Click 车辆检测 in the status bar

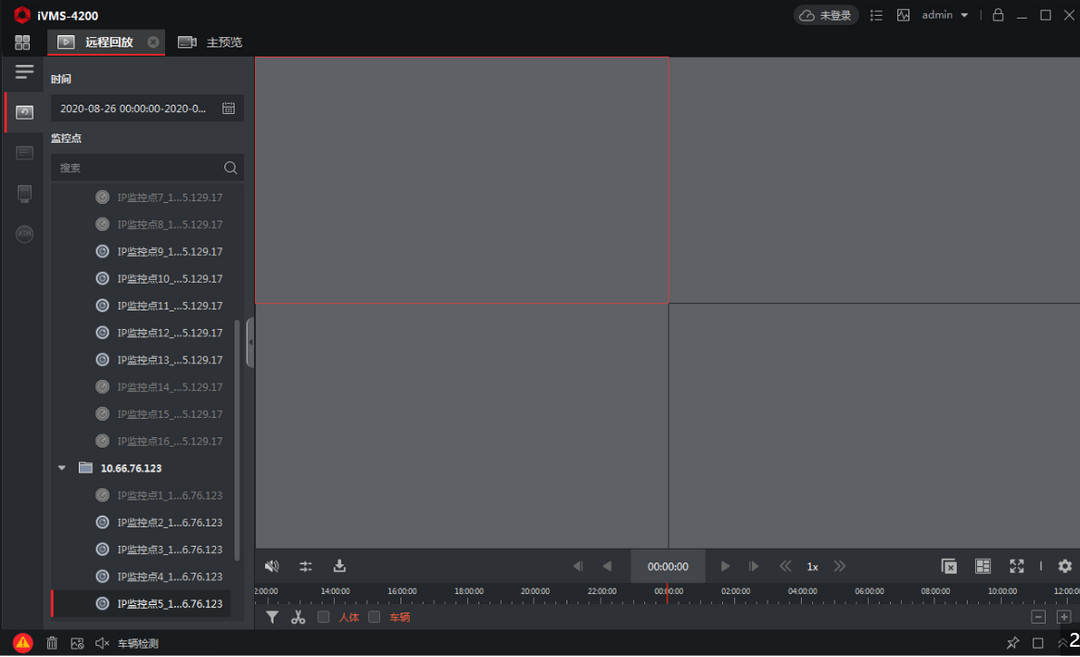click(x=139, y=643)
